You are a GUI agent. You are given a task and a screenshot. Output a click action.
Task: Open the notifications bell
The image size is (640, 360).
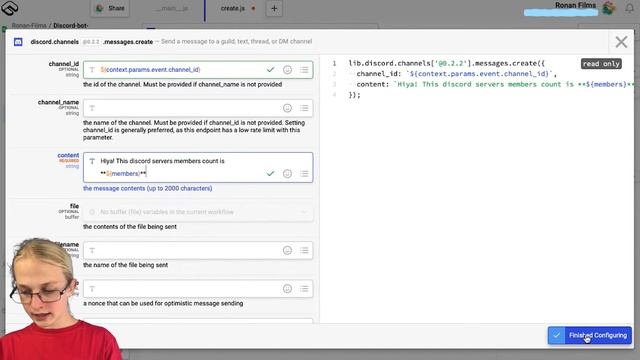tap(629, 8)
